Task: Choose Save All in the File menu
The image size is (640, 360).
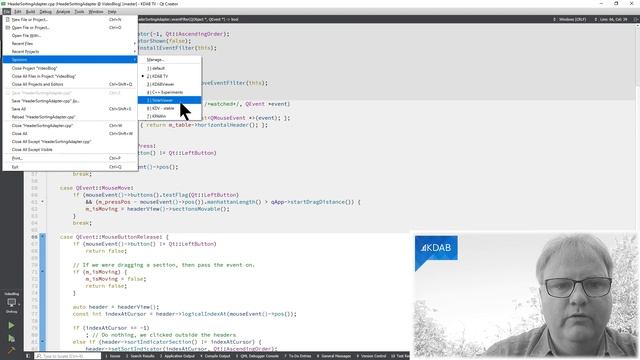Action: 70,109
